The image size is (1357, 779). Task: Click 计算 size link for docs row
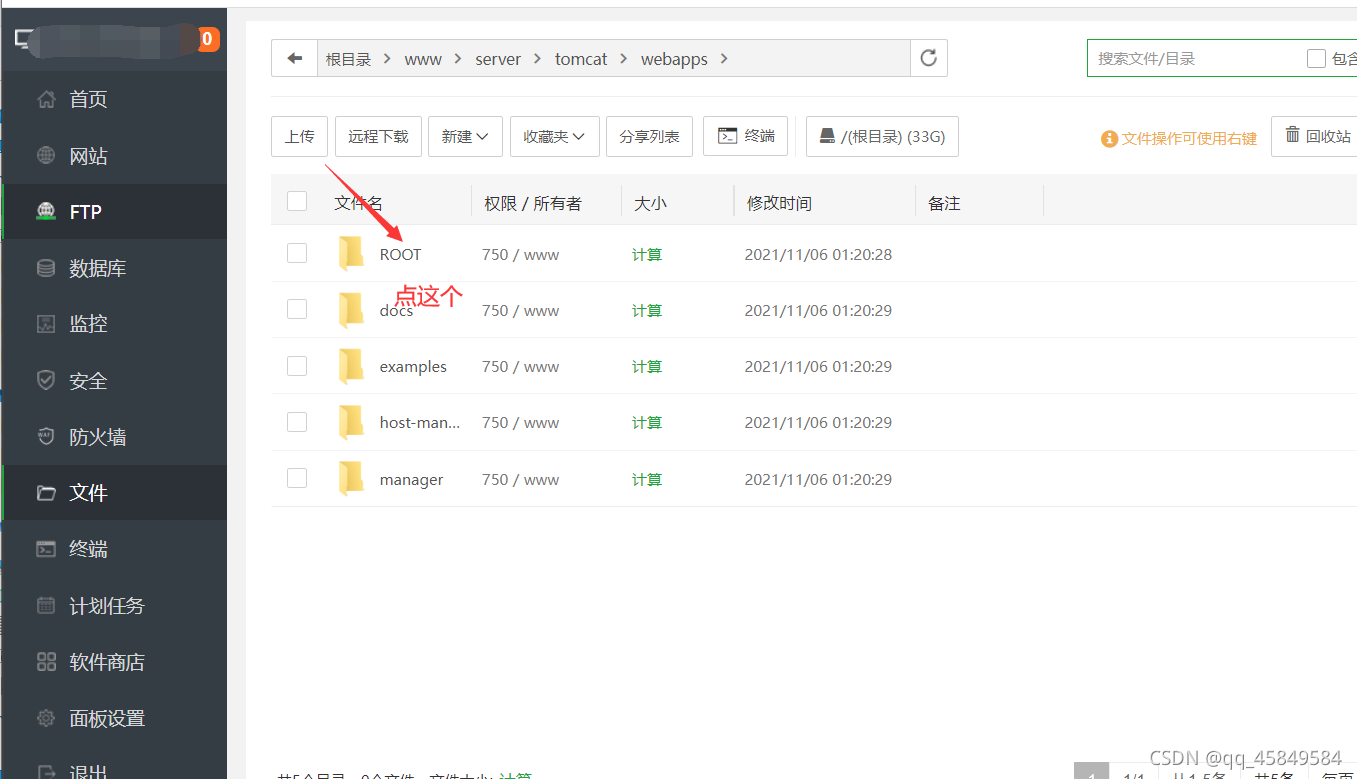647,310
